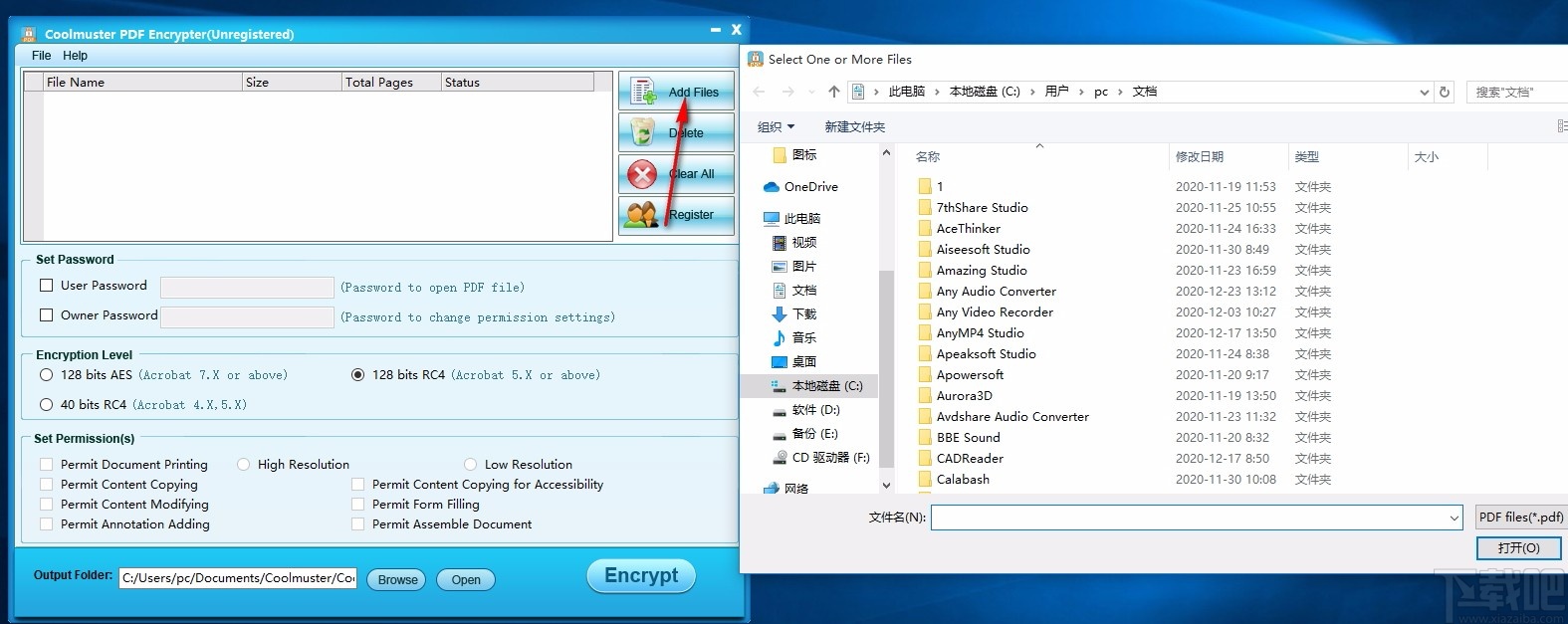This screenshot has height=624, width=1568.
Task: Sort by 修改日期 column header
Action: 1229,157
